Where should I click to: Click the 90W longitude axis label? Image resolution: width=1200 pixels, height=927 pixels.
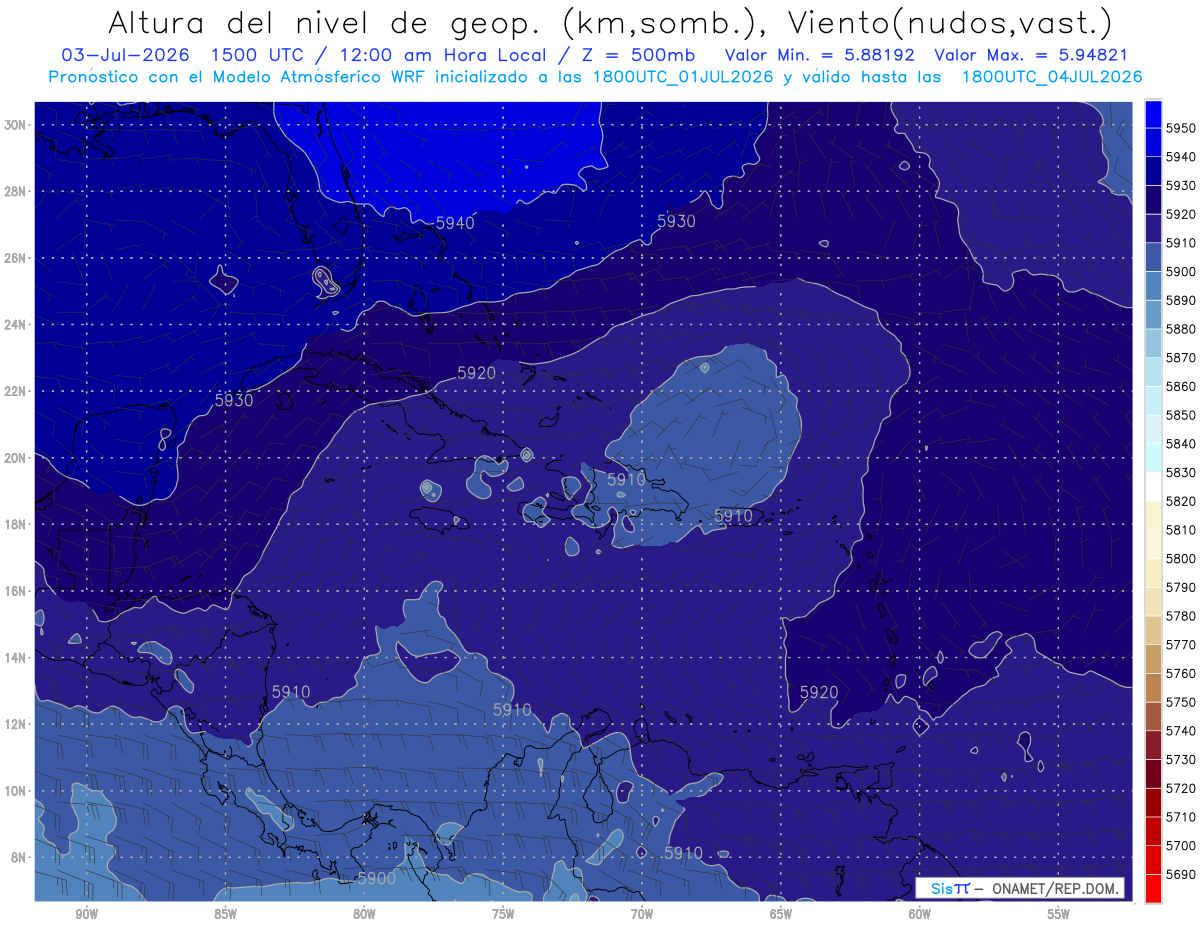click(x=86, y=914)
